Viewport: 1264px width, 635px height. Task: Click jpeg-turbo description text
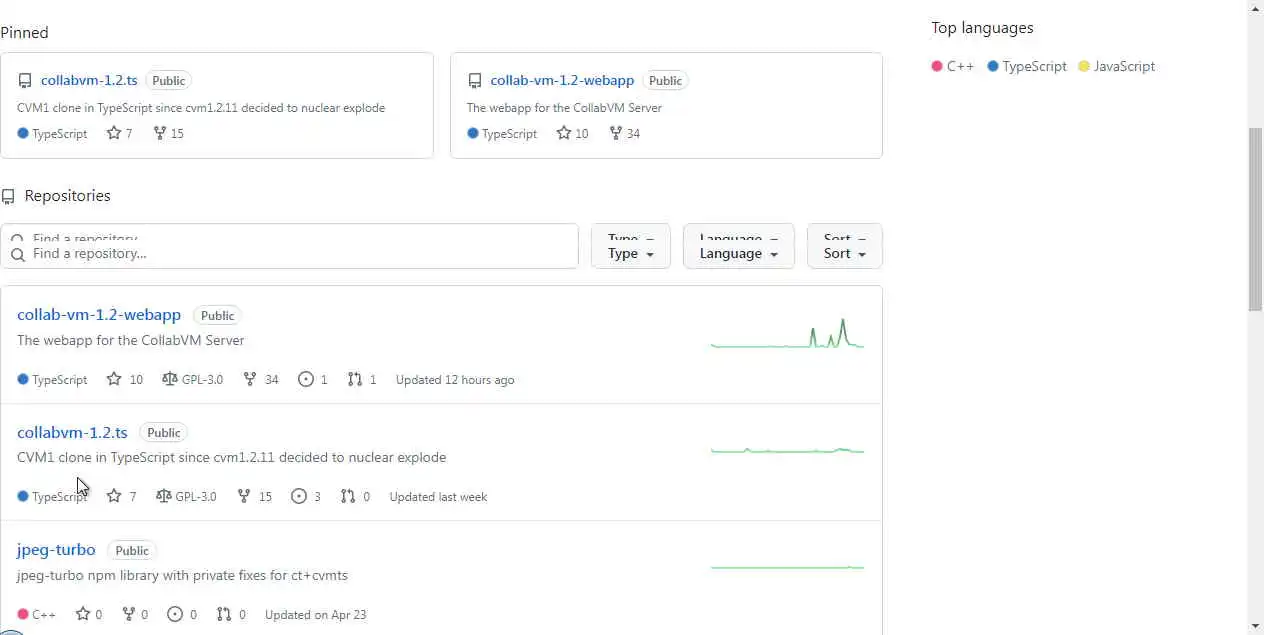pyautogui.click(x=182, y=575)
